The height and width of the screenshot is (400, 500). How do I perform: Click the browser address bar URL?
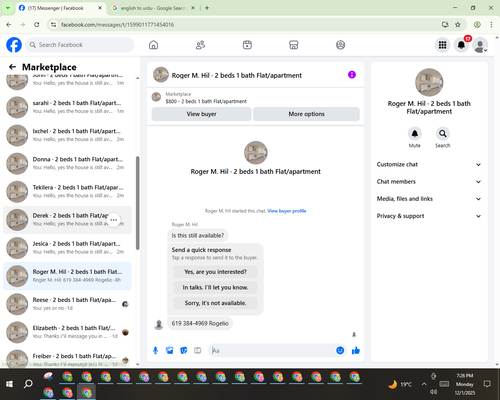(x=117, y=25)
